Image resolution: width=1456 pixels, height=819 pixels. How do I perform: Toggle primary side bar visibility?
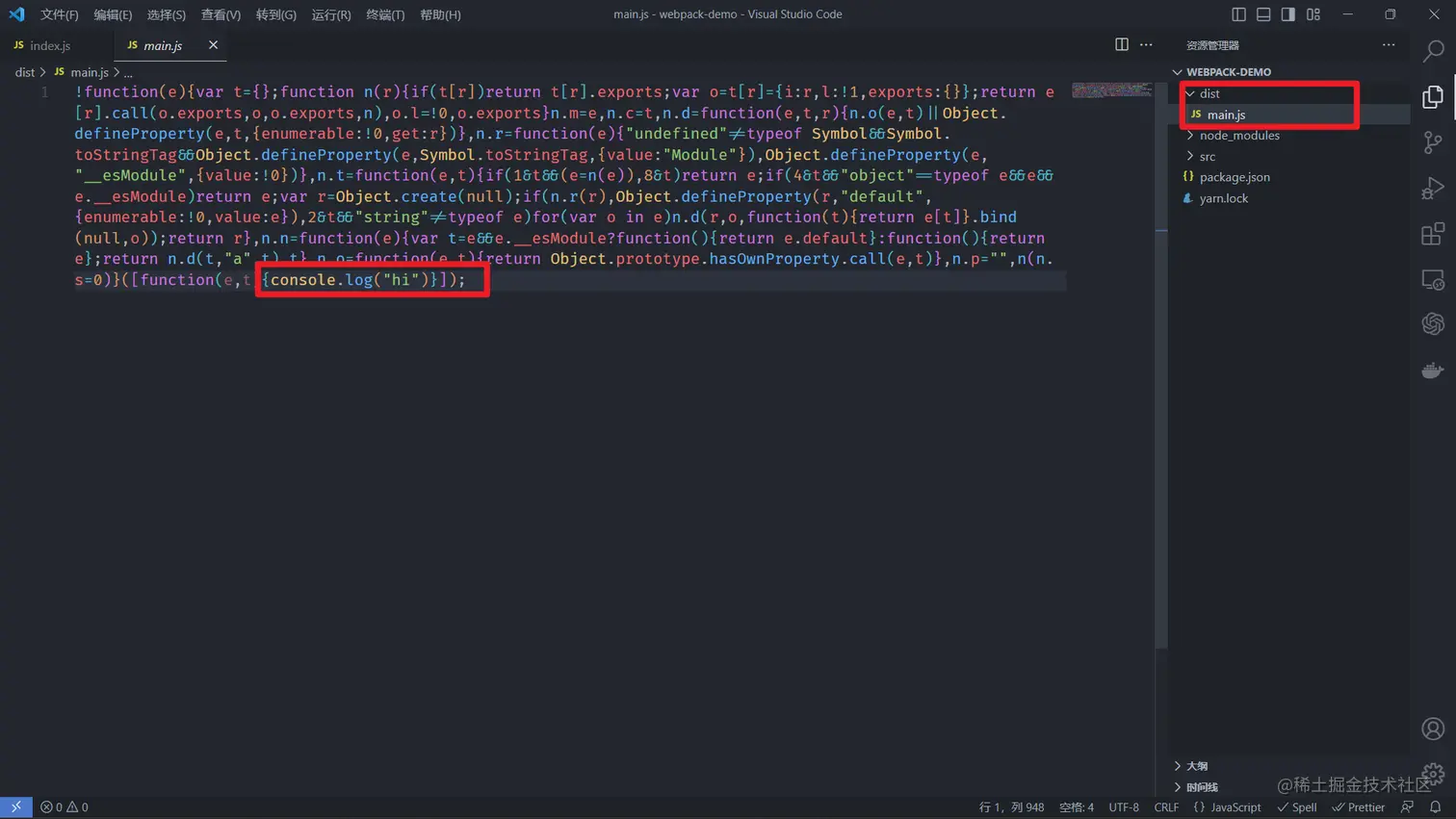pos(1238,14)
